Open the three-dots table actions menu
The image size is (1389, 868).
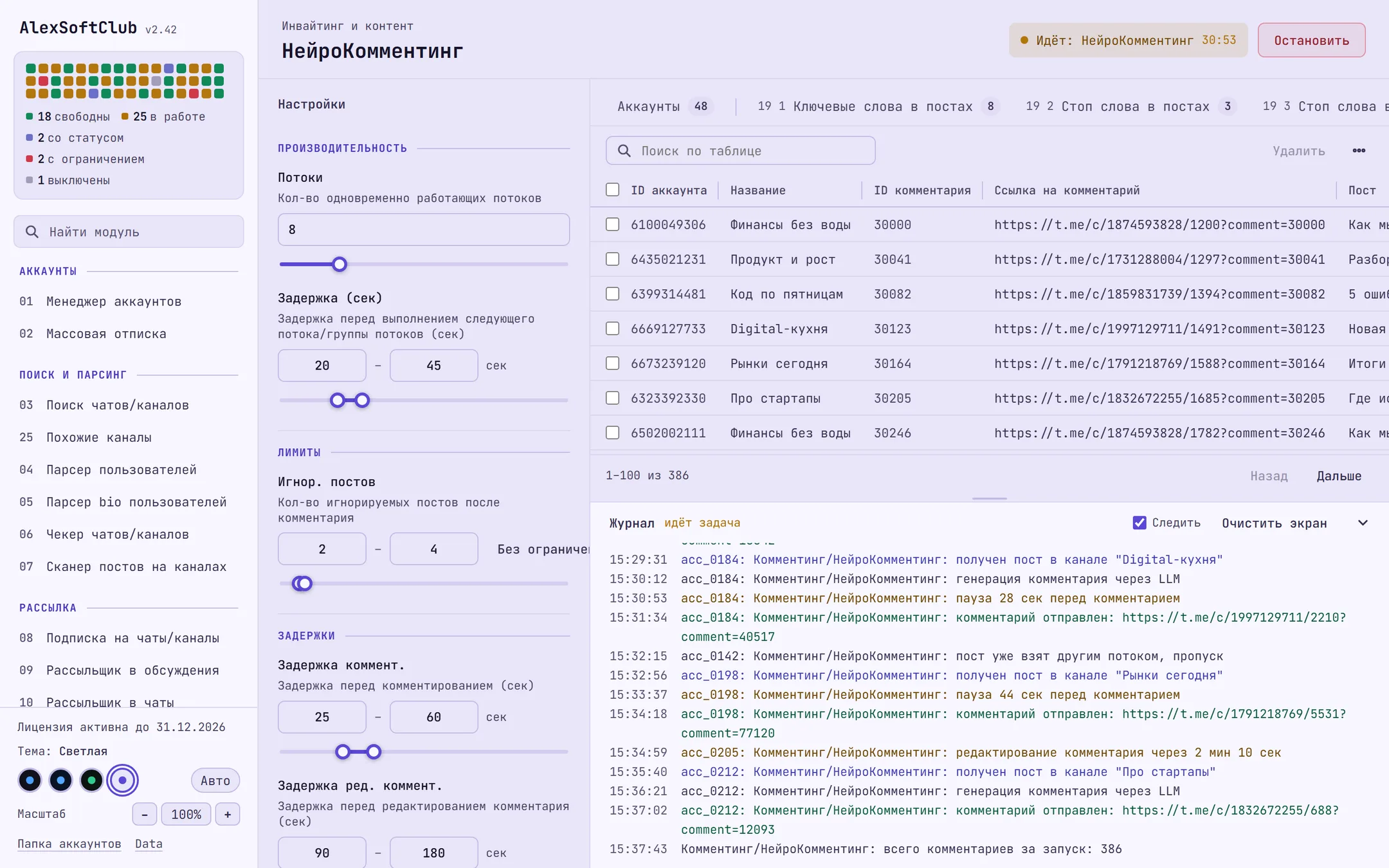[1359, 150]
